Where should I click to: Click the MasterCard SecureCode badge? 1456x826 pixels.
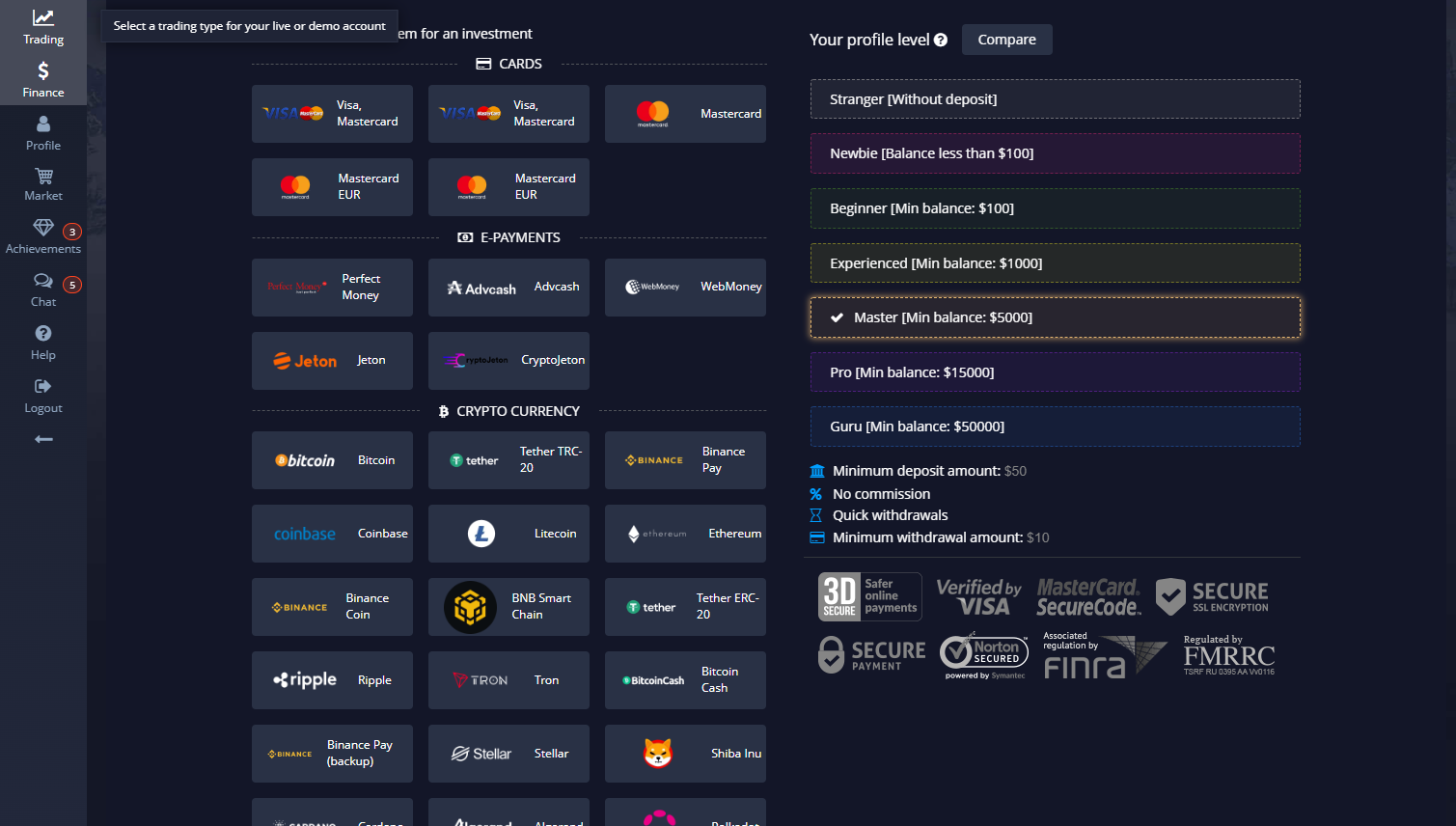tap(1088, 597)
